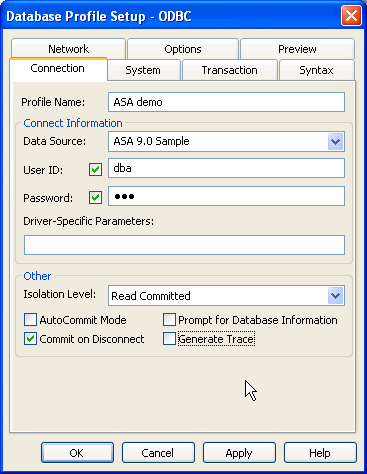
Task: Go to the Syntax tab
Action: [x=316, y=70]
